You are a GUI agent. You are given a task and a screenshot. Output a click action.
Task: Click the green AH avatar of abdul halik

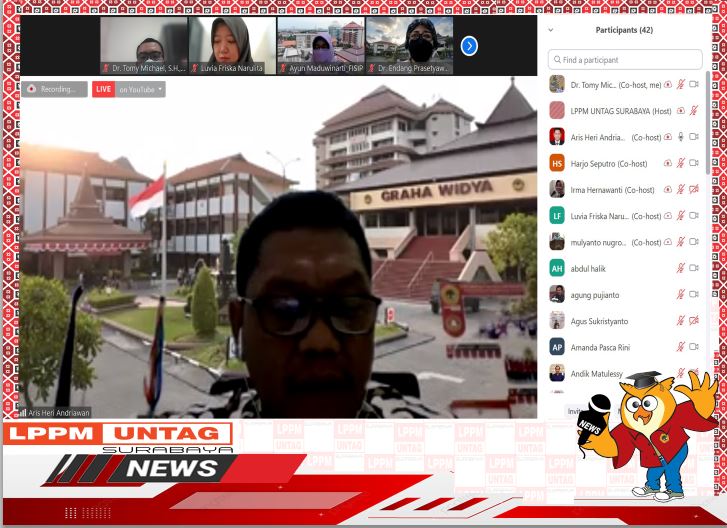click(x=557, y=268)
